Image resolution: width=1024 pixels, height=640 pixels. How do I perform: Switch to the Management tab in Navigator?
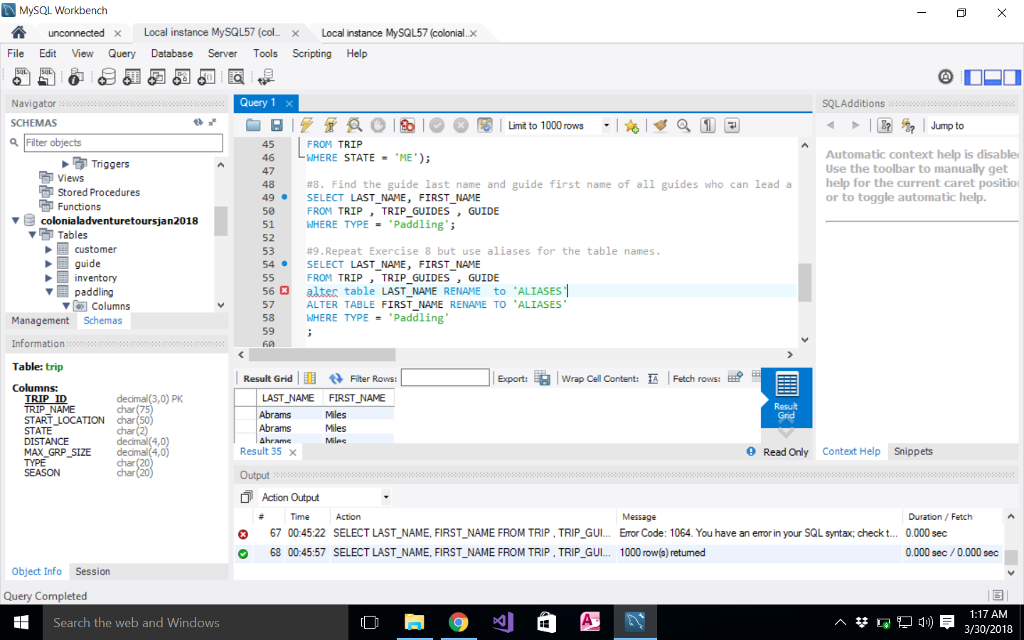pyautogui.click(x=40, y=321)
